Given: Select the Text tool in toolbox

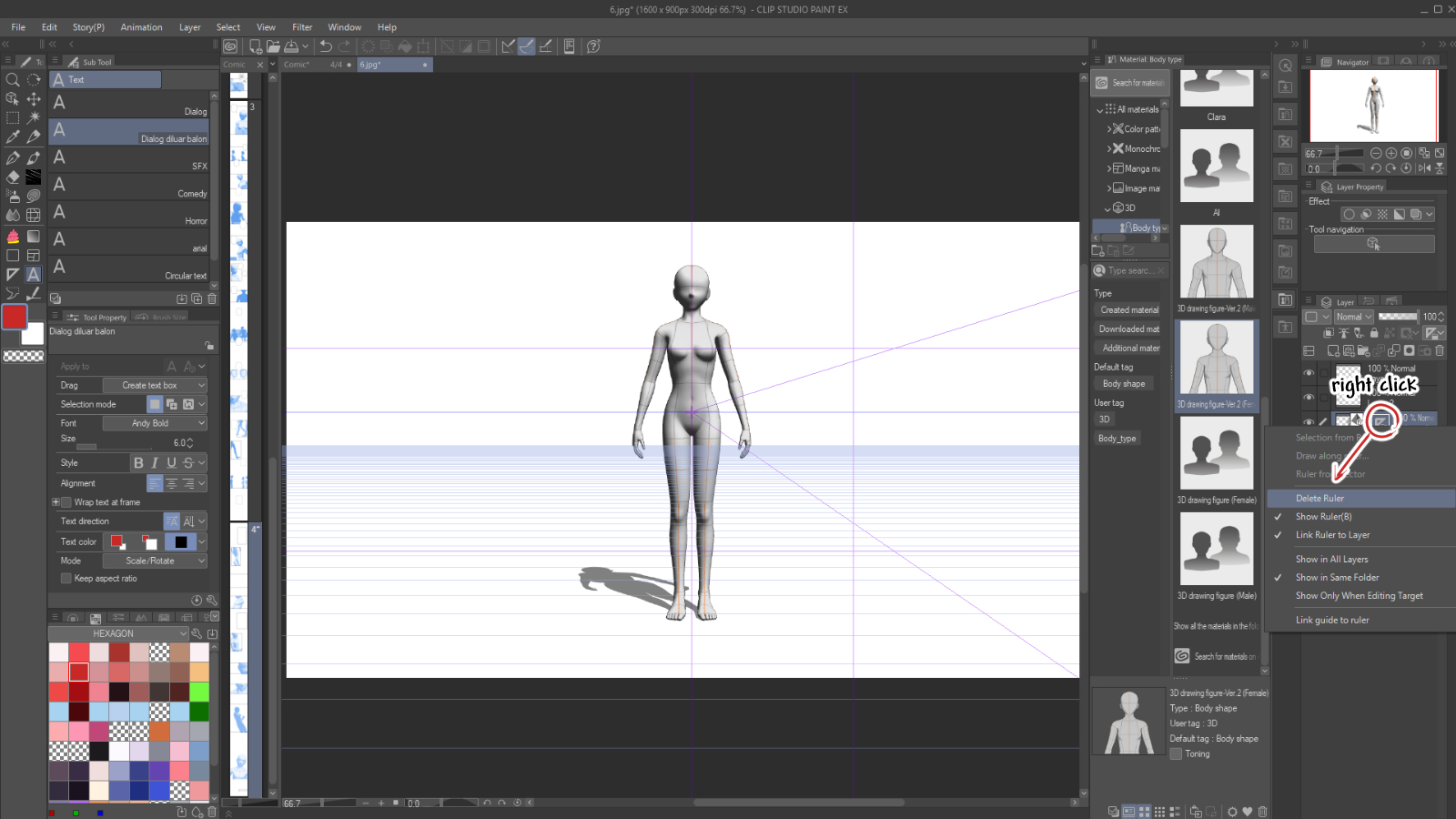Looking at the screenshot, I should 34,274.
